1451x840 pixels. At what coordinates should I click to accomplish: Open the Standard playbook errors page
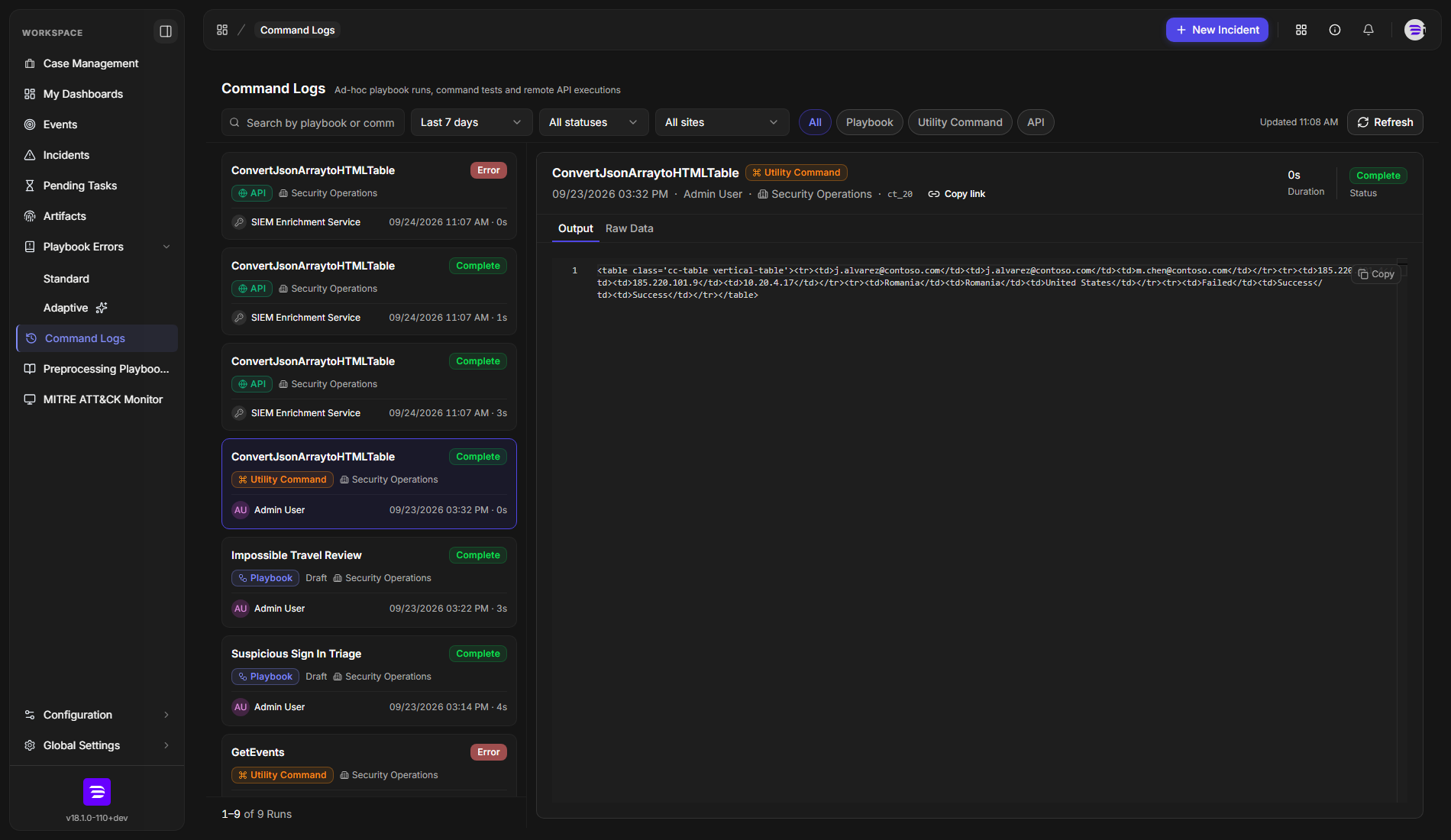point(66,279)
